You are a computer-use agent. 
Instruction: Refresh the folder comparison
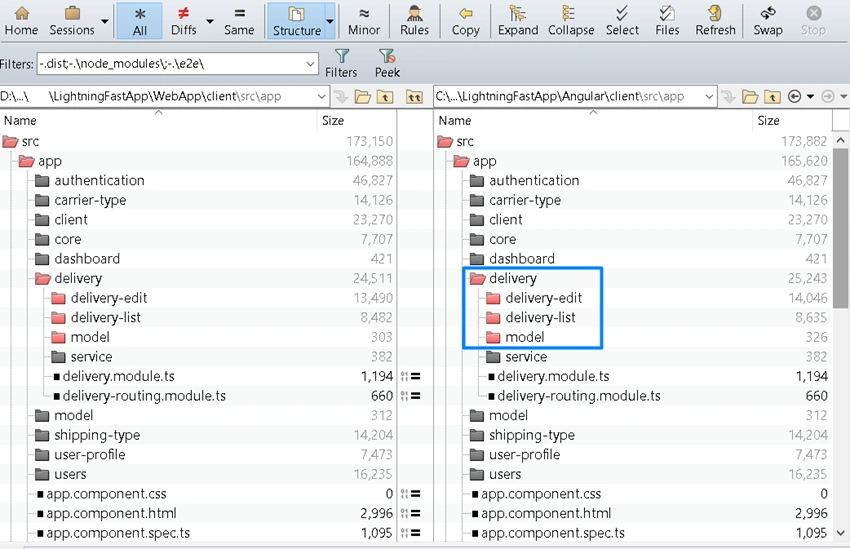pos(715,21)
